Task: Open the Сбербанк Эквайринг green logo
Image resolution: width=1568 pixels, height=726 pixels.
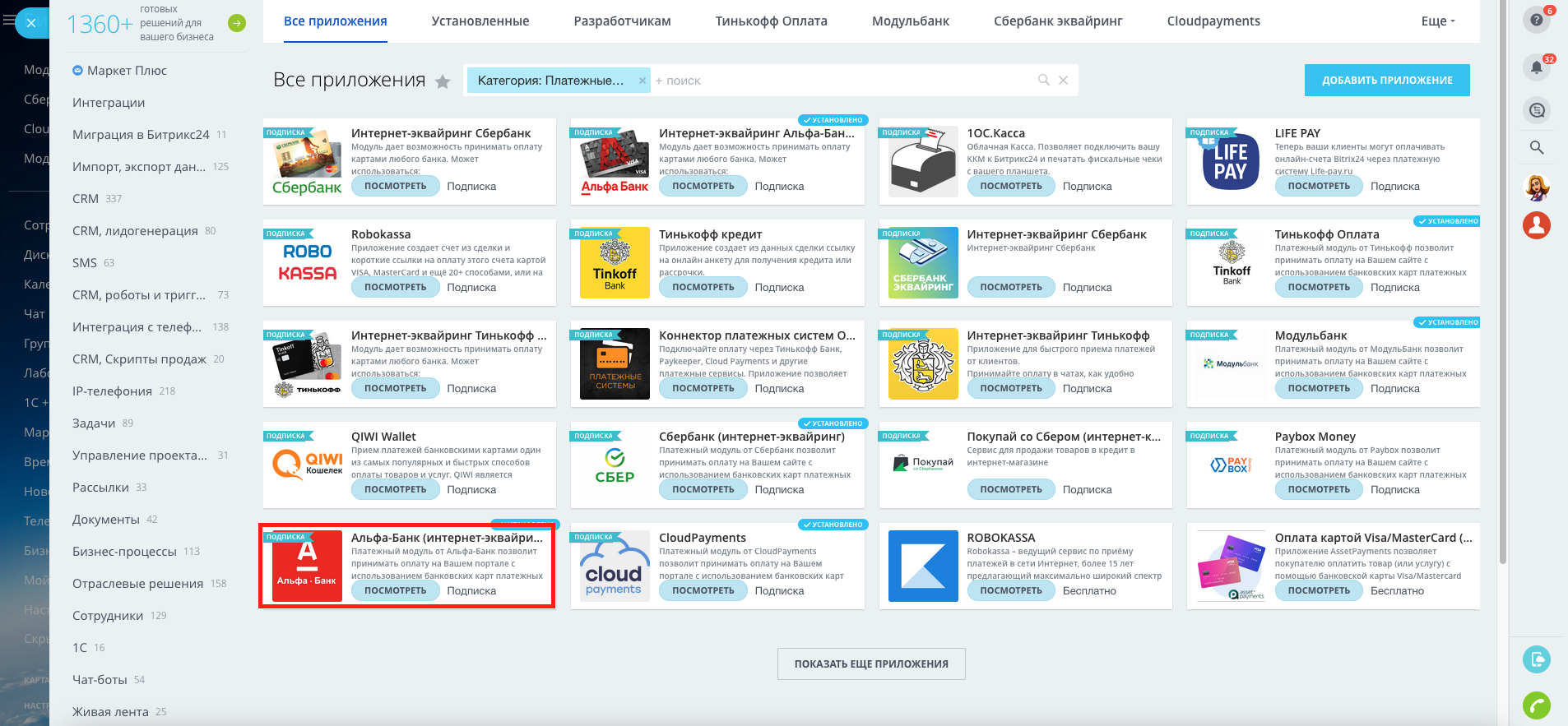Action: [922, 263]
